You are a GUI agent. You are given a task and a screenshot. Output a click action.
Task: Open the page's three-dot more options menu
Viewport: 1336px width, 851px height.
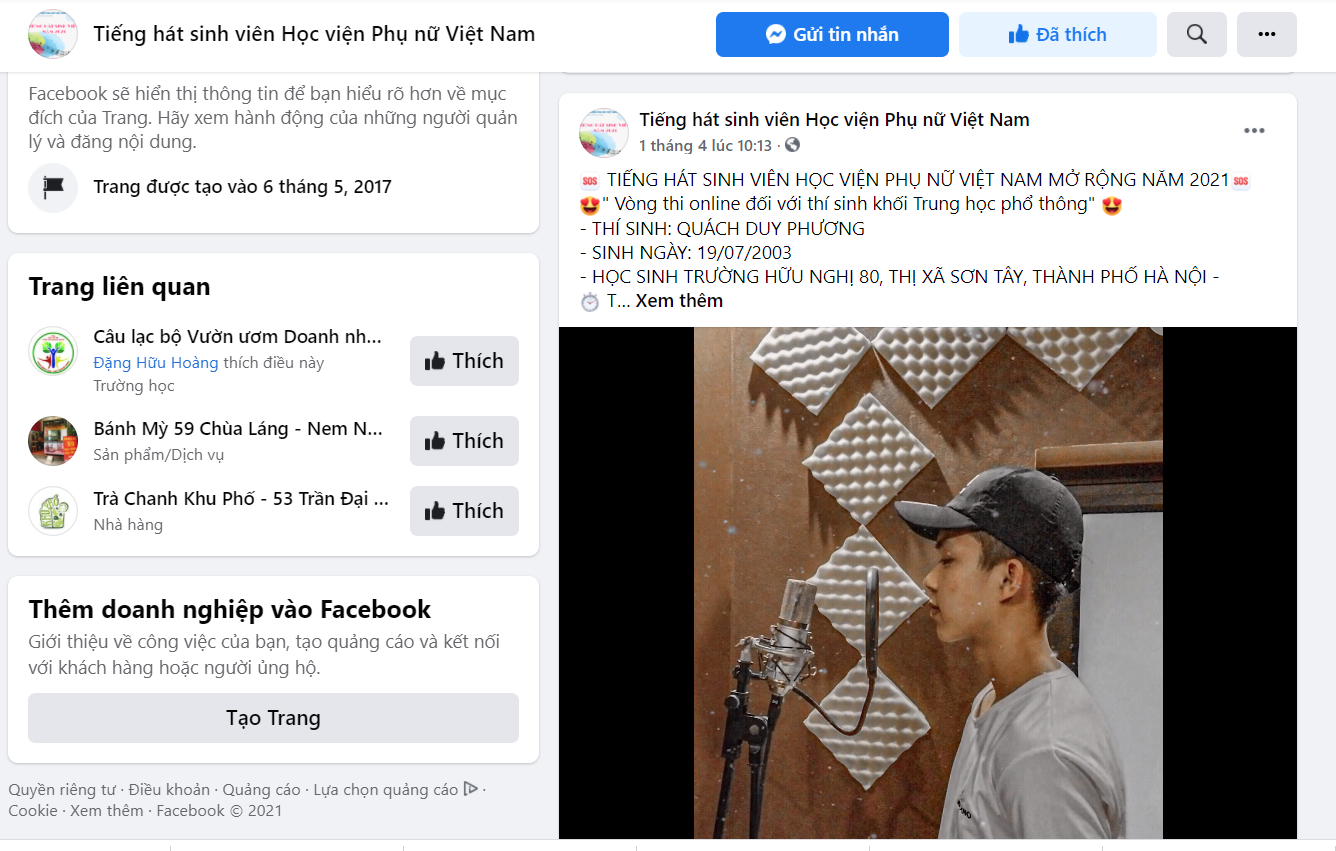[x=1266, y=35]
